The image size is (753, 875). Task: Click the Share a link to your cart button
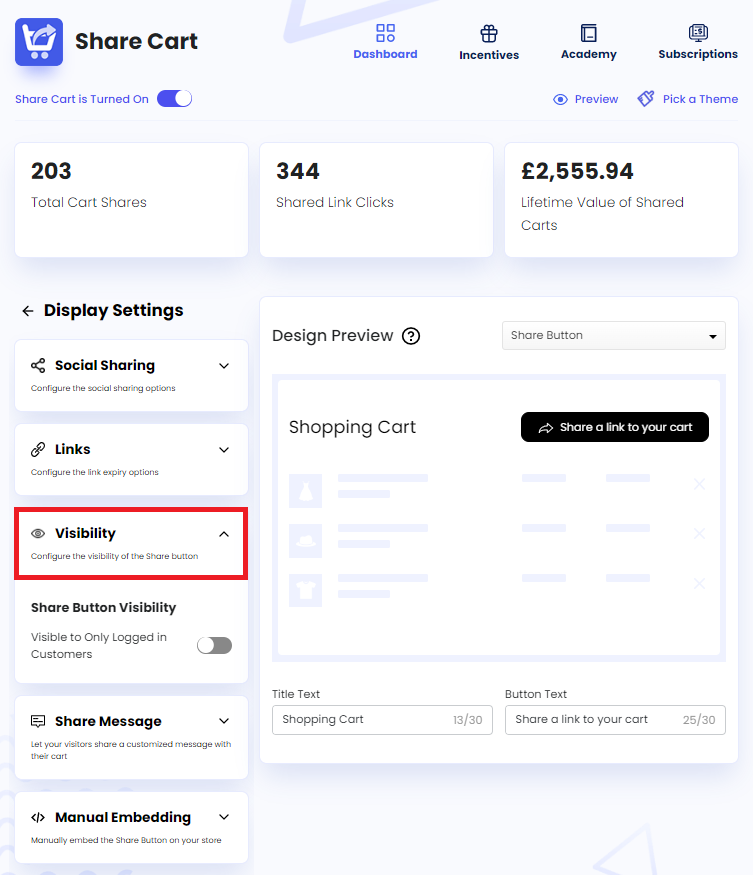[x=615, y=427]
